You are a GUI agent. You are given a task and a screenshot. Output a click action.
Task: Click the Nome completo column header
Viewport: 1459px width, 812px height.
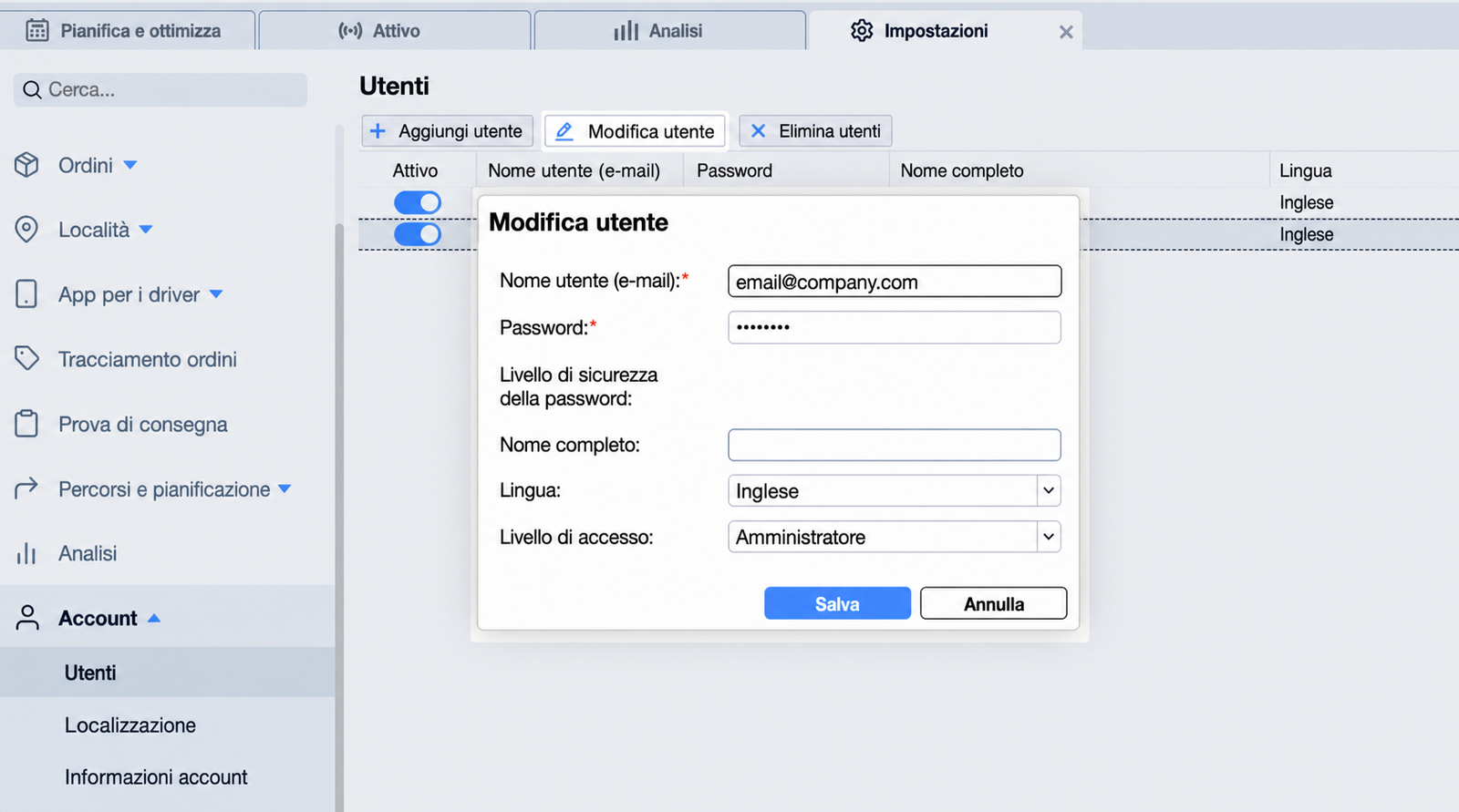(x=962, y=170)
